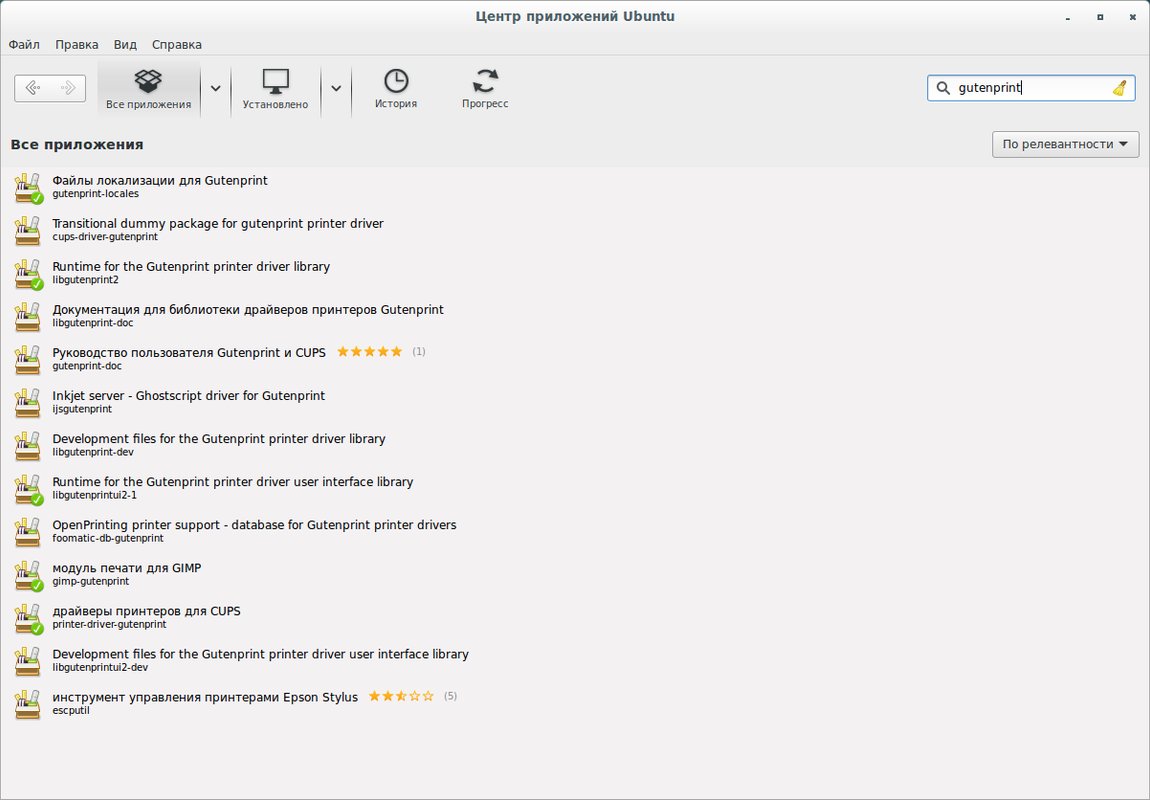Select Документация для библиотеки драйверов принтеров entry

click(x=575, y=317)
